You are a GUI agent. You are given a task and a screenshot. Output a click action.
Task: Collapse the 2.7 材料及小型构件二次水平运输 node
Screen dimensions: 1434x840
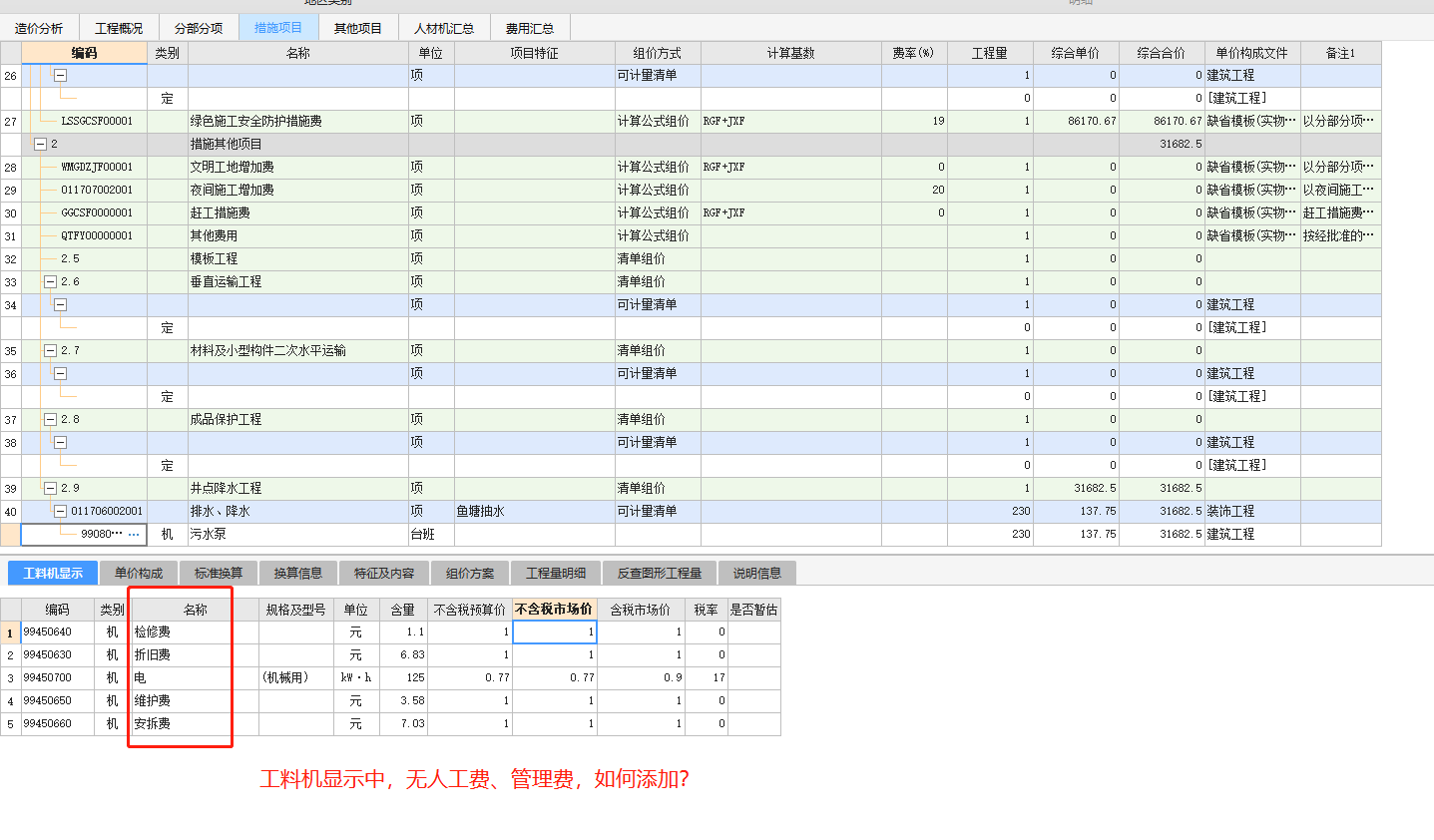tap(50, 350)
